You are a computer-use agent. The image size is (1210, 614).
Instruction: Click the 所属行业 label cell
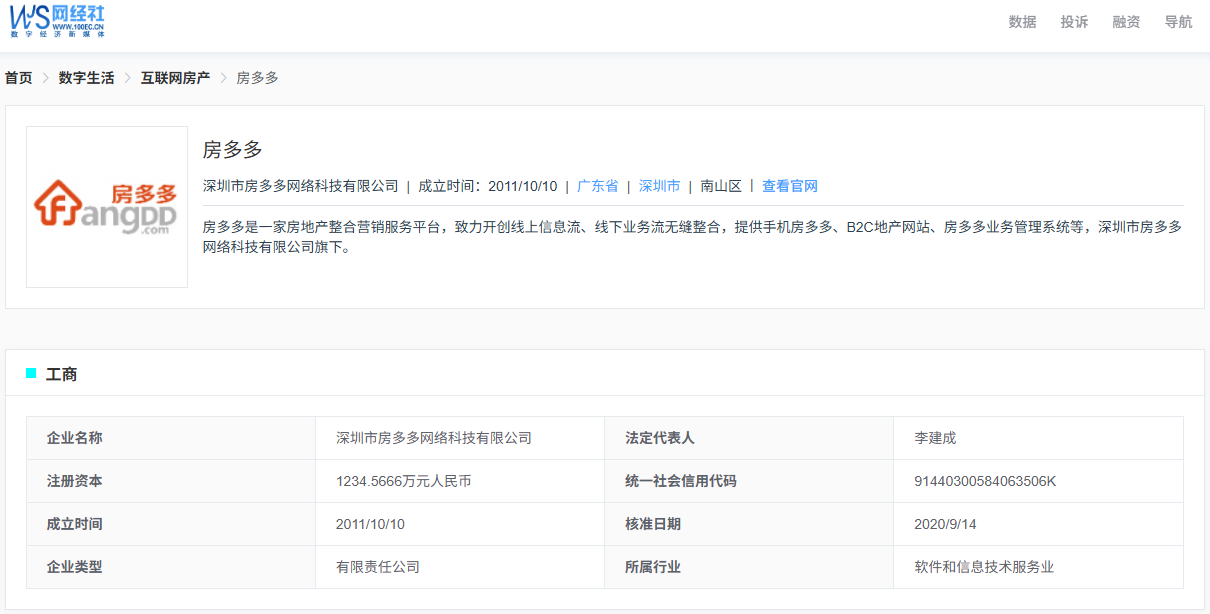(x=749, y=567)
